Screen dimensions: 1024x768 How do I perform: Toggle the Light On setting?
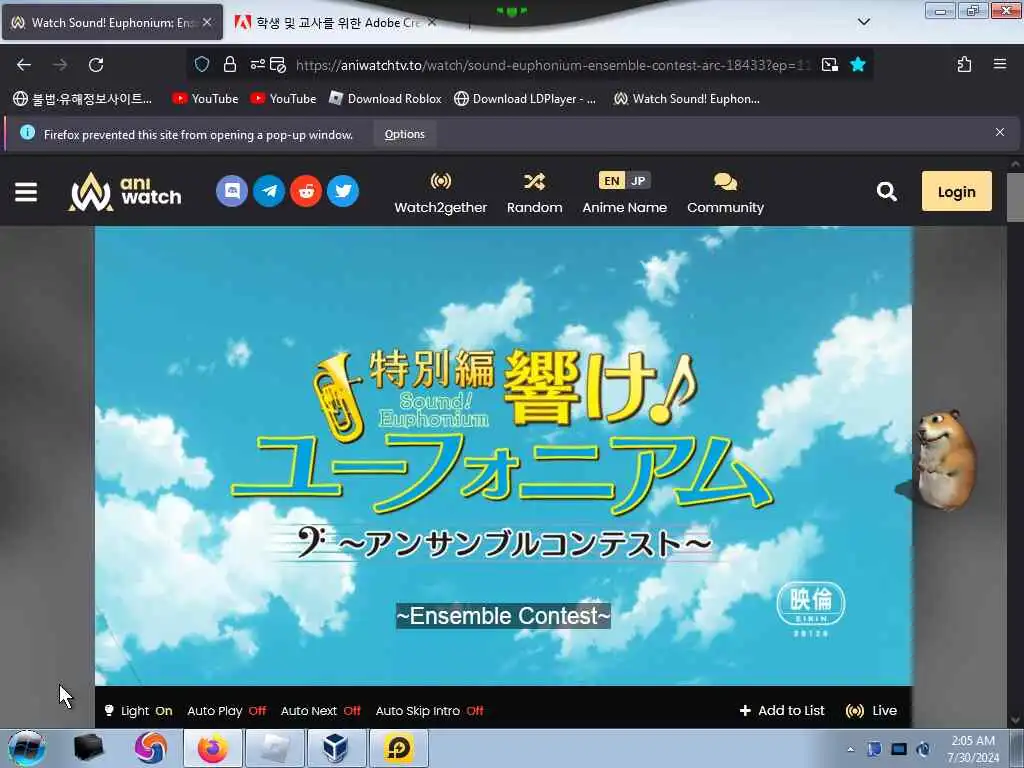[138, 711]
